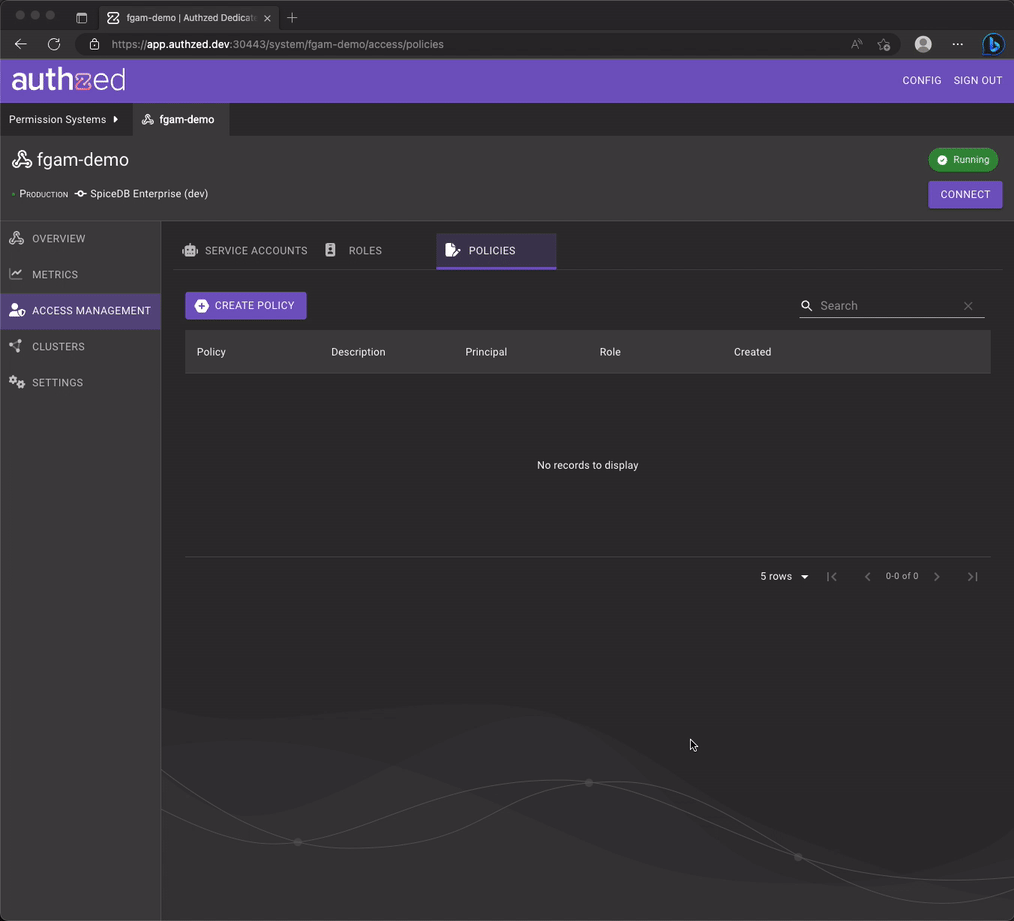The image size is (1014, 921).
Task: Click the browser address bar URL
Action: [x=277, y=44]
